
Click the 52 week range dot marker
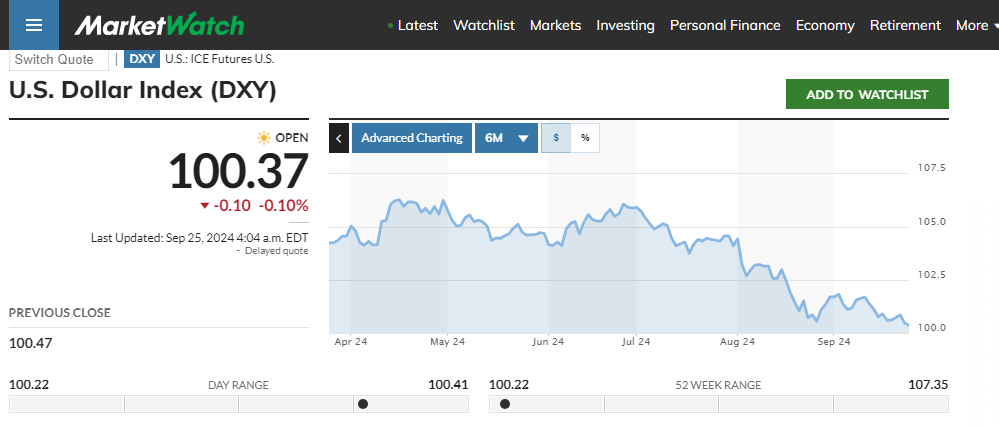click(x=505, y=404)
